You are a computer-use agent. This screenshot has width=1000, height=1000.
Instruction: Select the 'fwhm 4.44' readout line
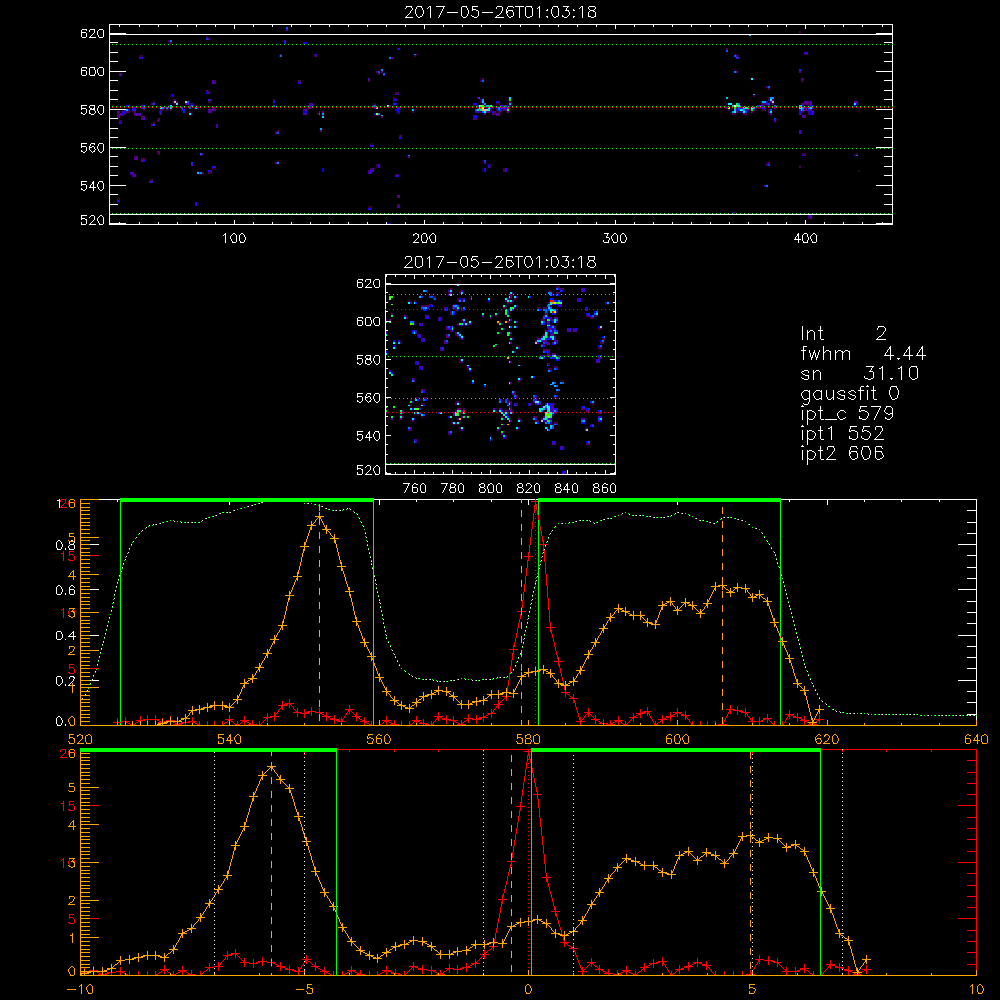tap(863, 353)
